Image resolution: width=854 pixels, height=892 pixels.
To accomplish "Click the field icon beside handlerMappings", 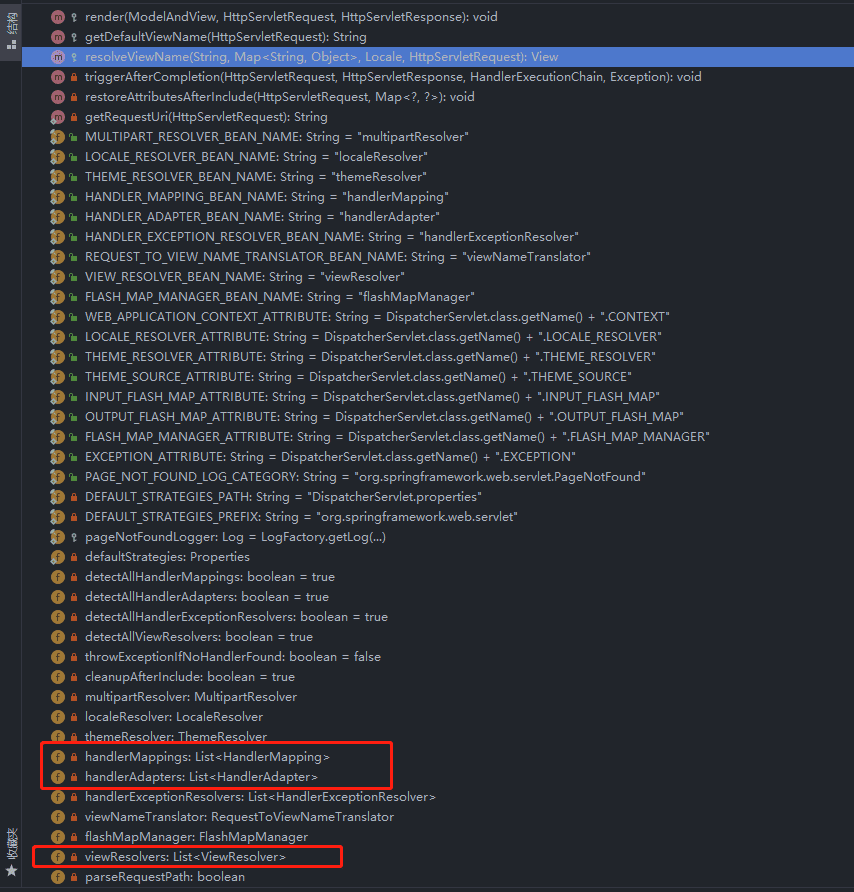I will point(58,757).
